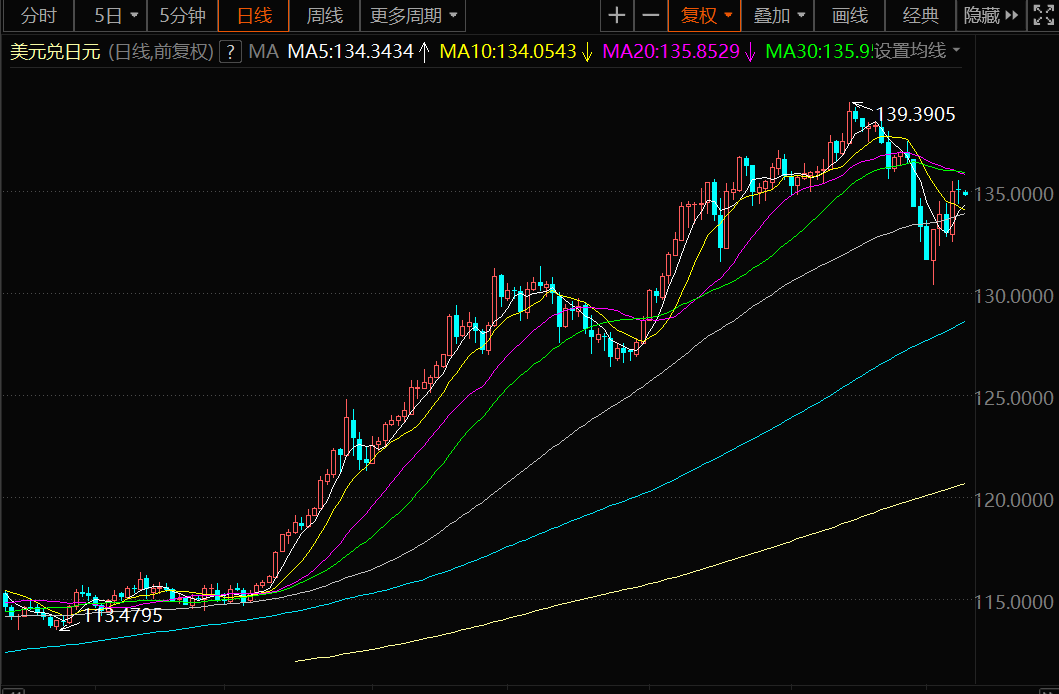
Task: Open the 设置均线 settings dropdown
Action: click(918, 52)
